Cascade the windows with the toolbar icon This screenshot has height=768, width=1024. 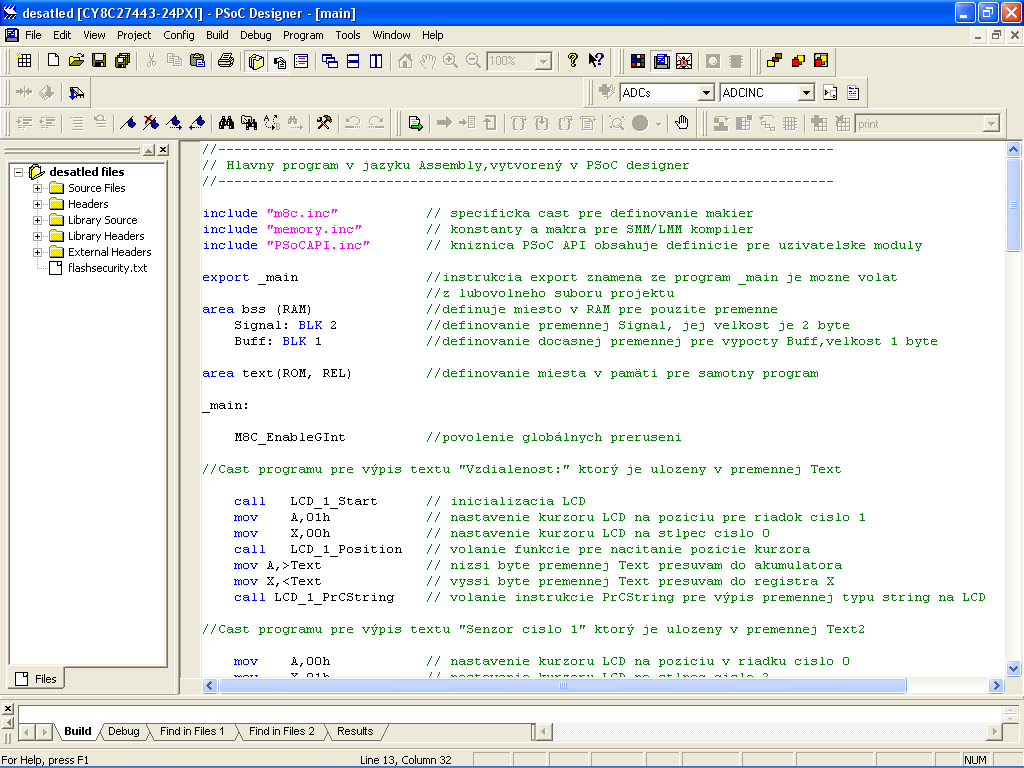click(x=330, y=61)
